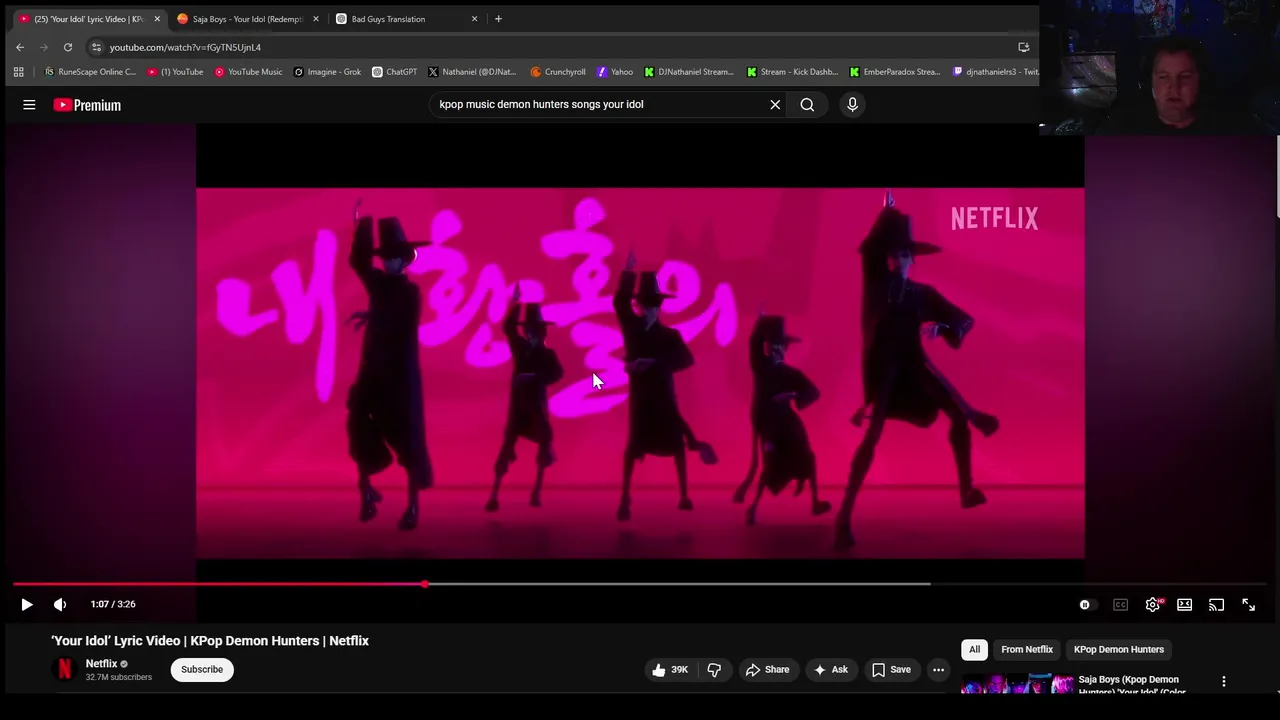Image resolution: width=1280 pixels, height=720 pixels.
Task: Switch to theater mode
Action: point(1184,604)
